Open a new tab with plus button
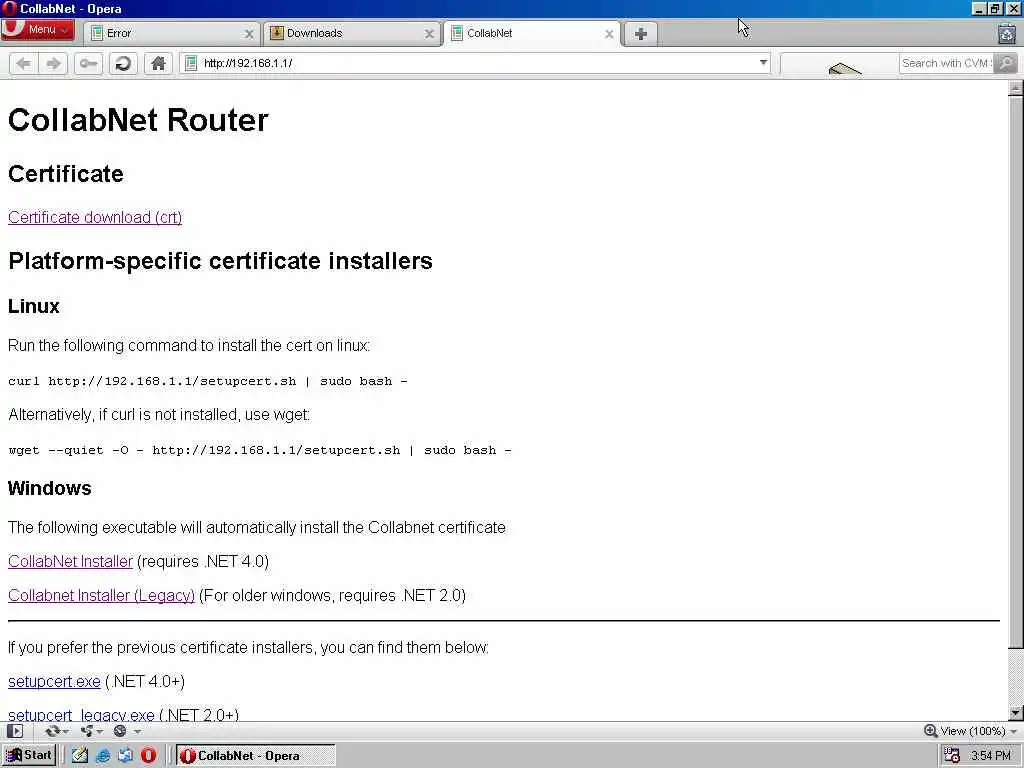Viewport: 1024px width, 768px height. 641,34
